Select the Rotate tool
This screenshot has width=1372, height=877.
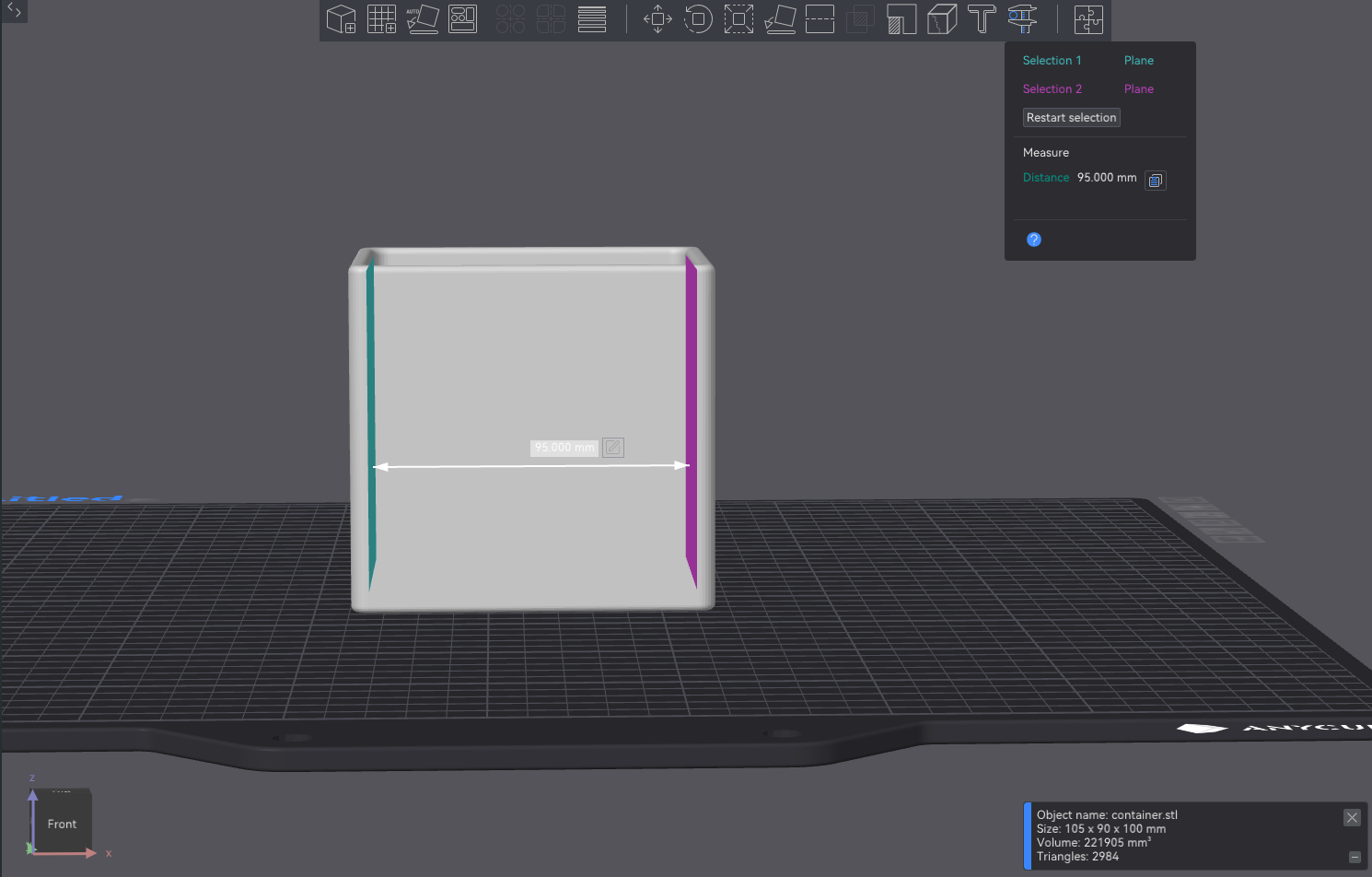coord(698,19)
